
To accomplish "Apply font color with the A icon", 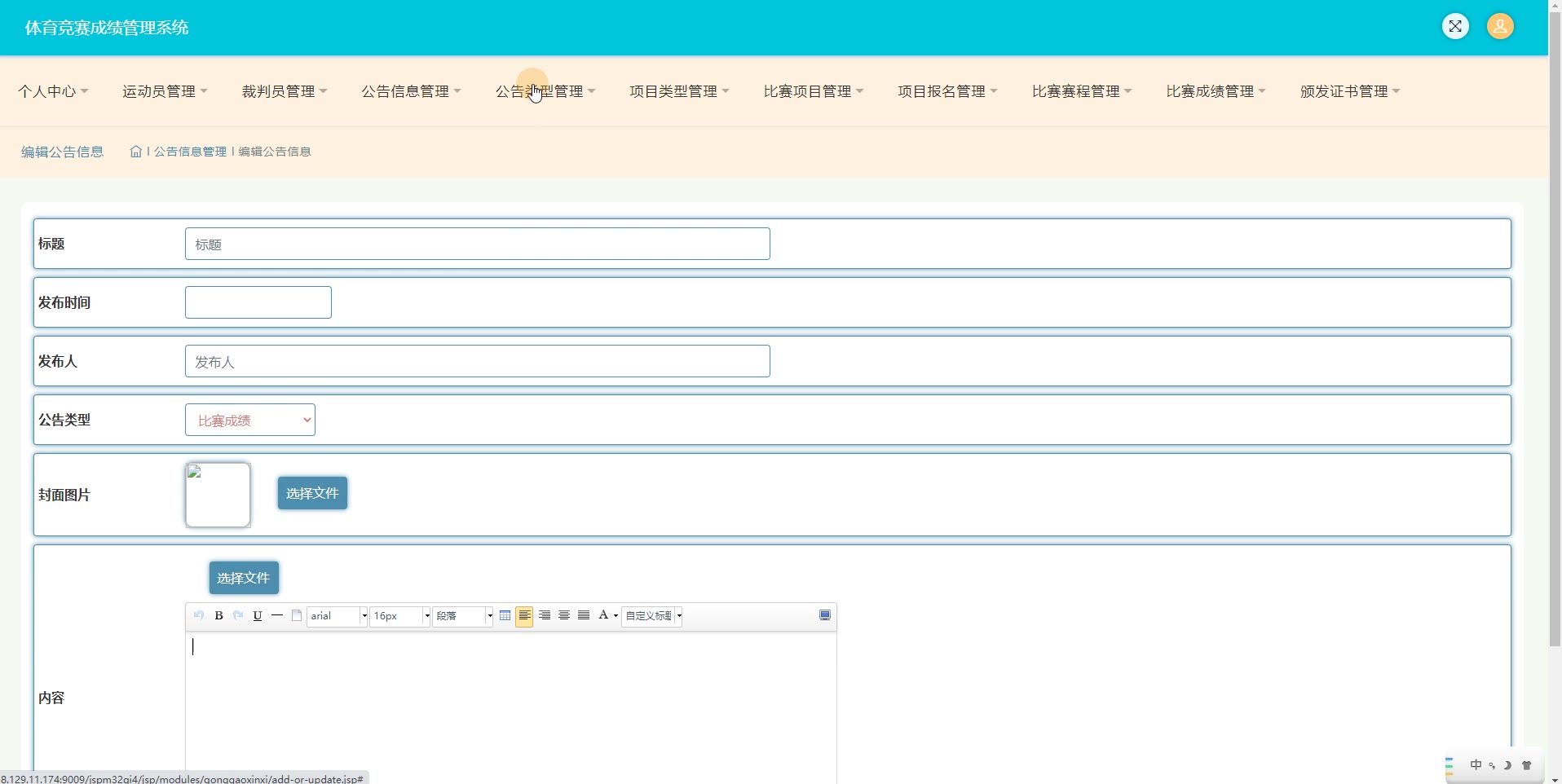I will (603, 615).
